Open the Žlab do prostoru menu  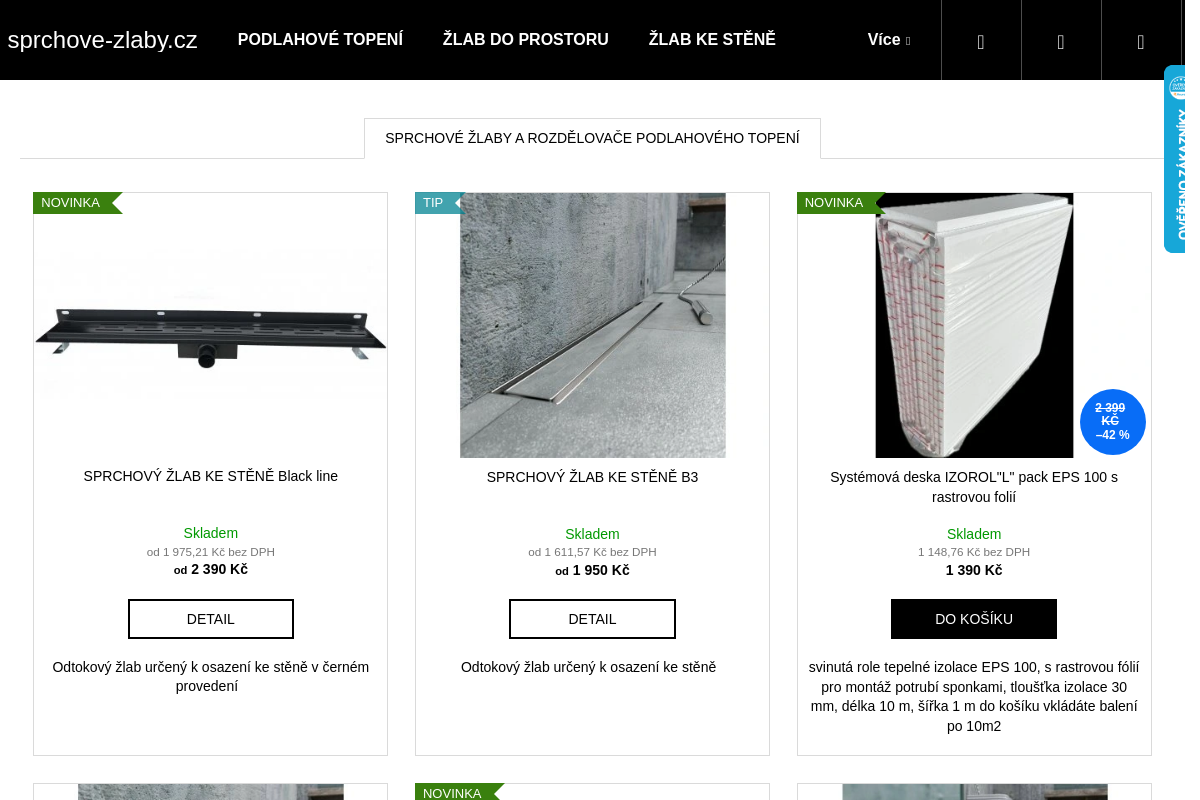click(x=526, y=40)
